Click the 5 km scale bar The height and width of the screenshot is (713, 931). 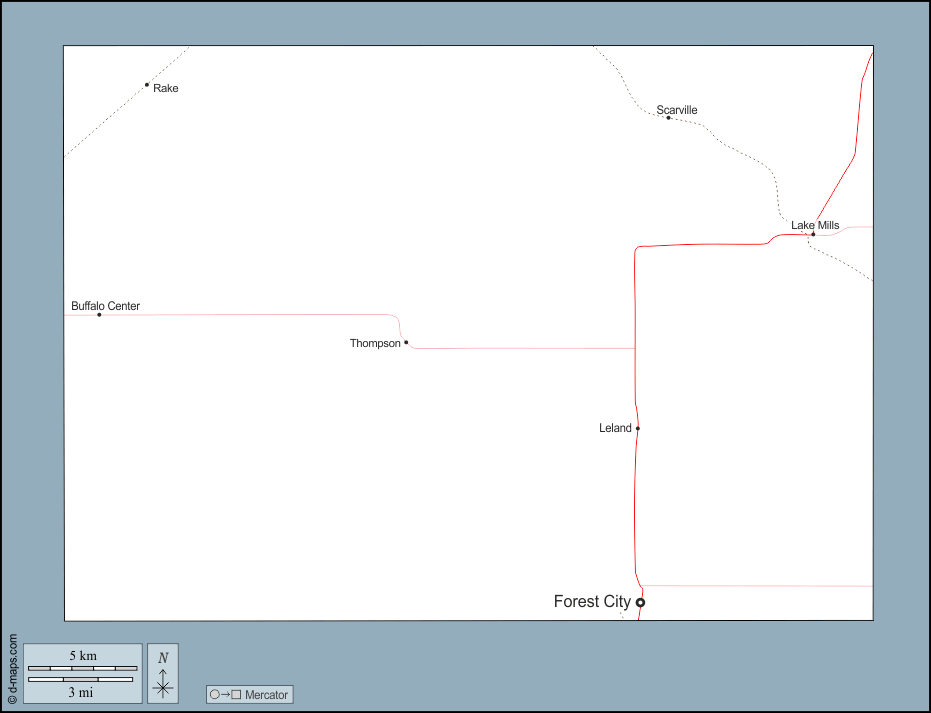tap(83, 667)
